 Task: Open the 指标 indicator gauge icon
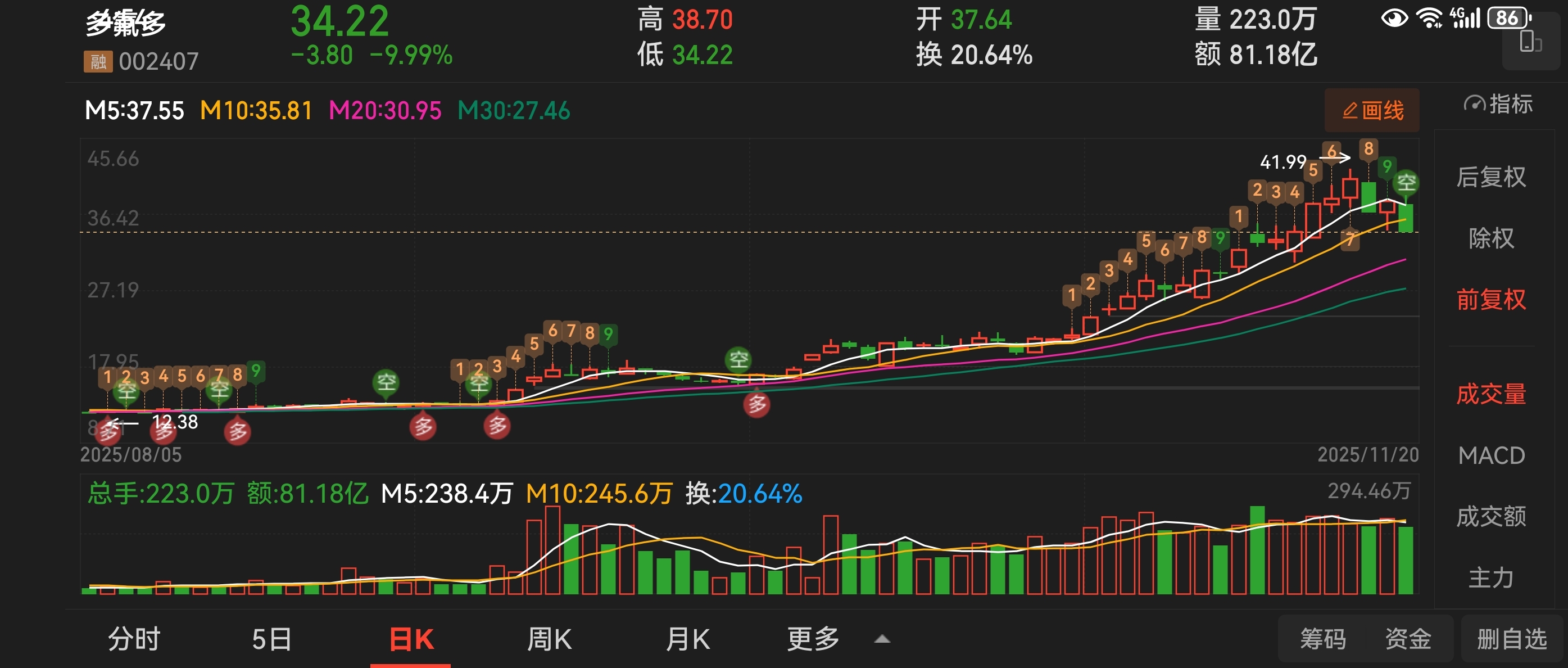point(1474,104)
